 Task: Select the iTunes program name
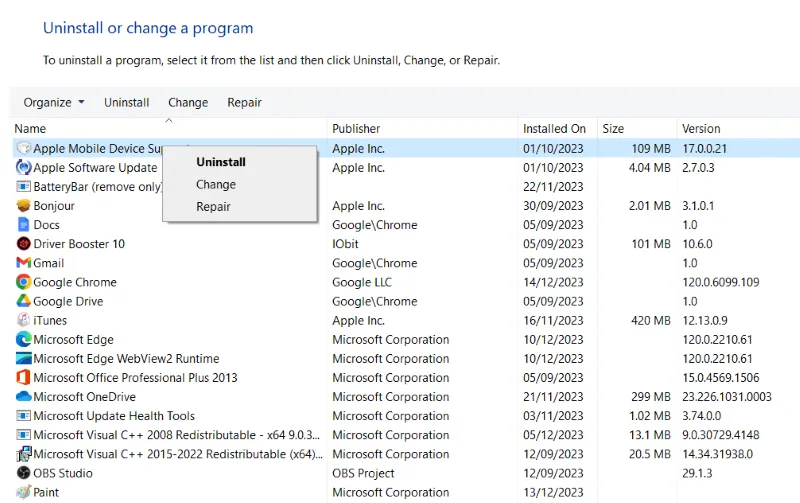[x=50, y=320]
